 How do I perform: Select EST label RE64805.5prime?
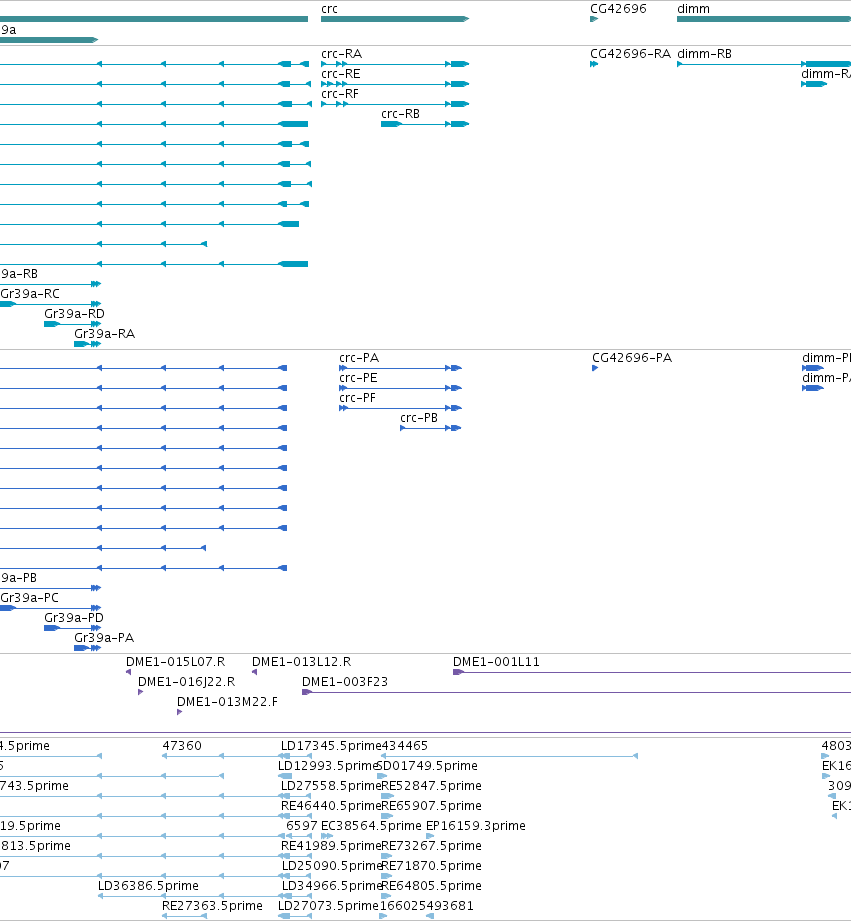[x=432, y=886]
